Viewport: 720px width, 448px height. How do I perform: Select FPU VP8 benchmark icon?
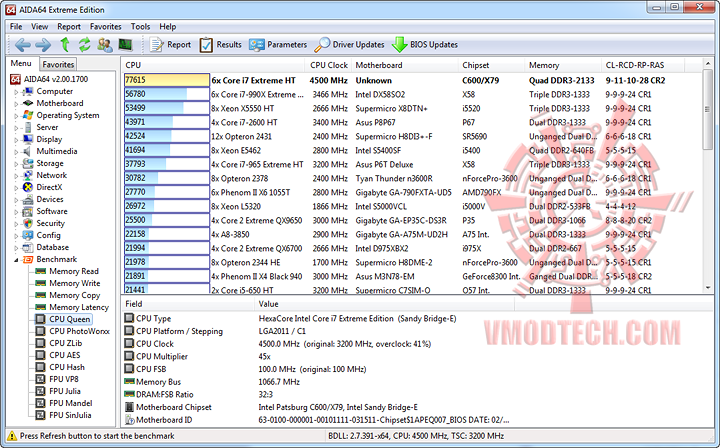[x=41, y=379]
